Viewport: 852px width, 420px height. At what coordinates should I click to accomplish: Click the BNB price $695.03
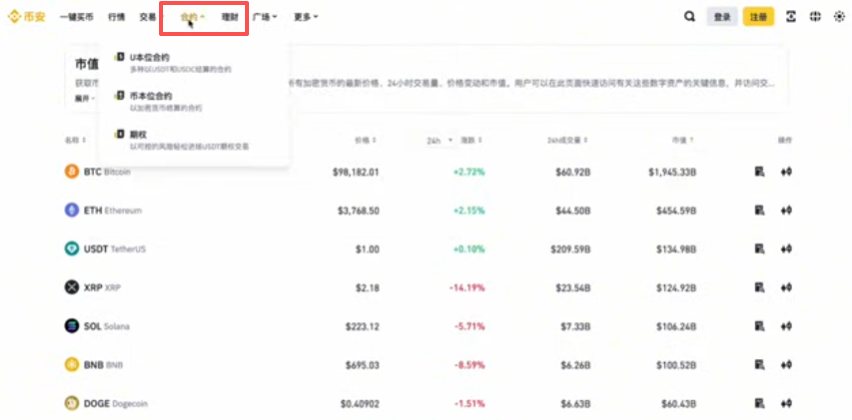362,365
